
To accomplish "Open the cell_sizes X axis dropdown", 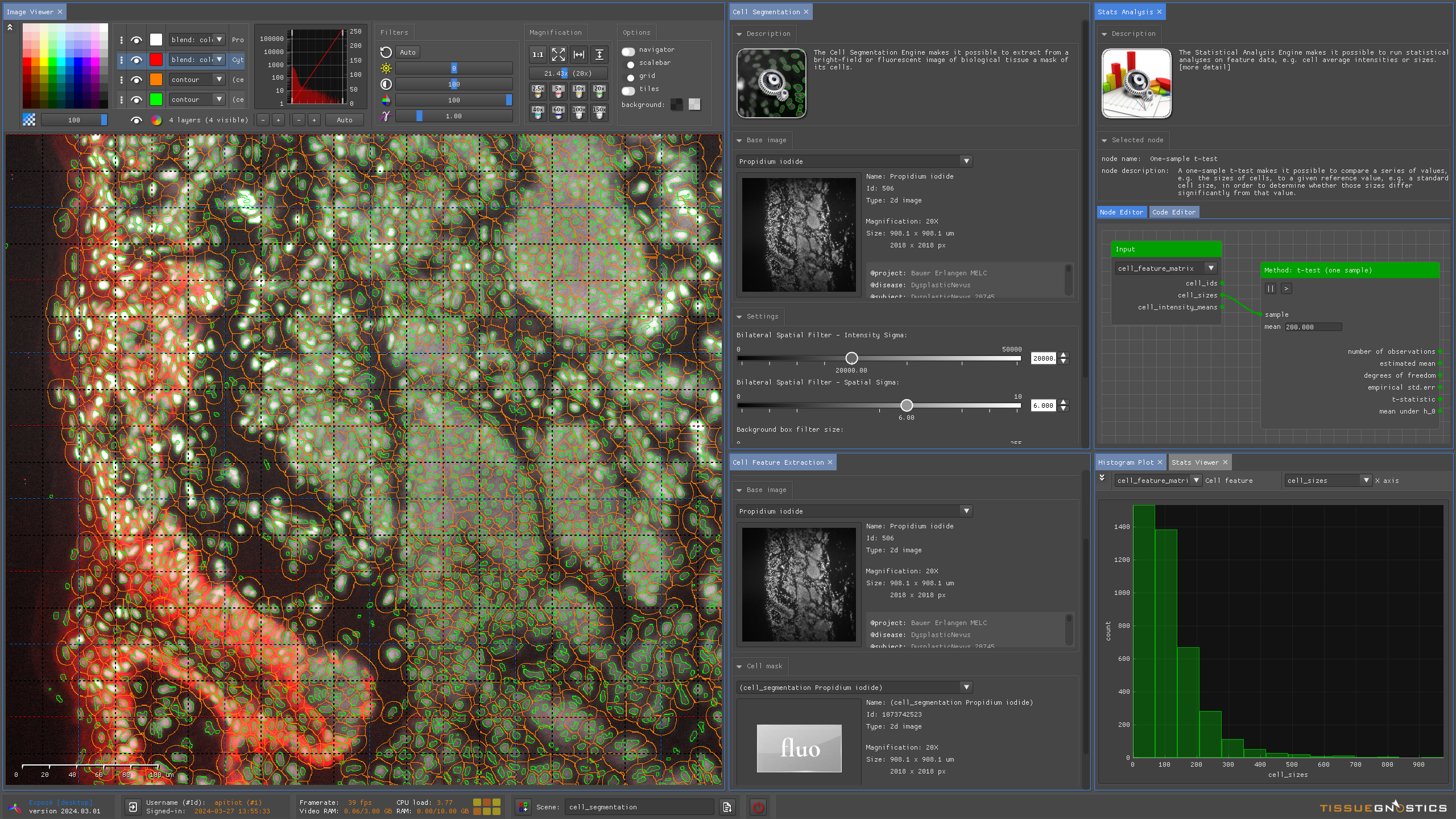I will pyautogui.click(x=1366, y=481).
